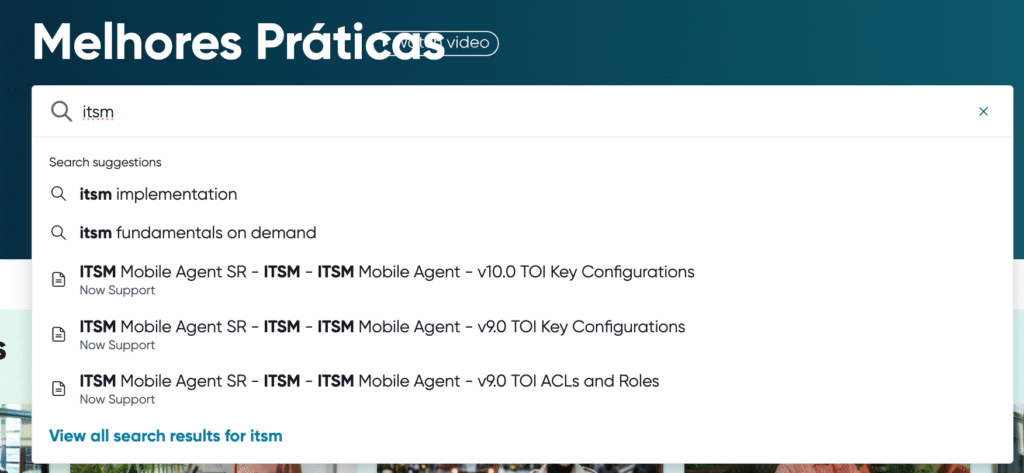The height and width of the screenshot is (473, 1024).
Task: Select magnifier icon beside itsm fundamentals on demand
Action: click(59, 233)
